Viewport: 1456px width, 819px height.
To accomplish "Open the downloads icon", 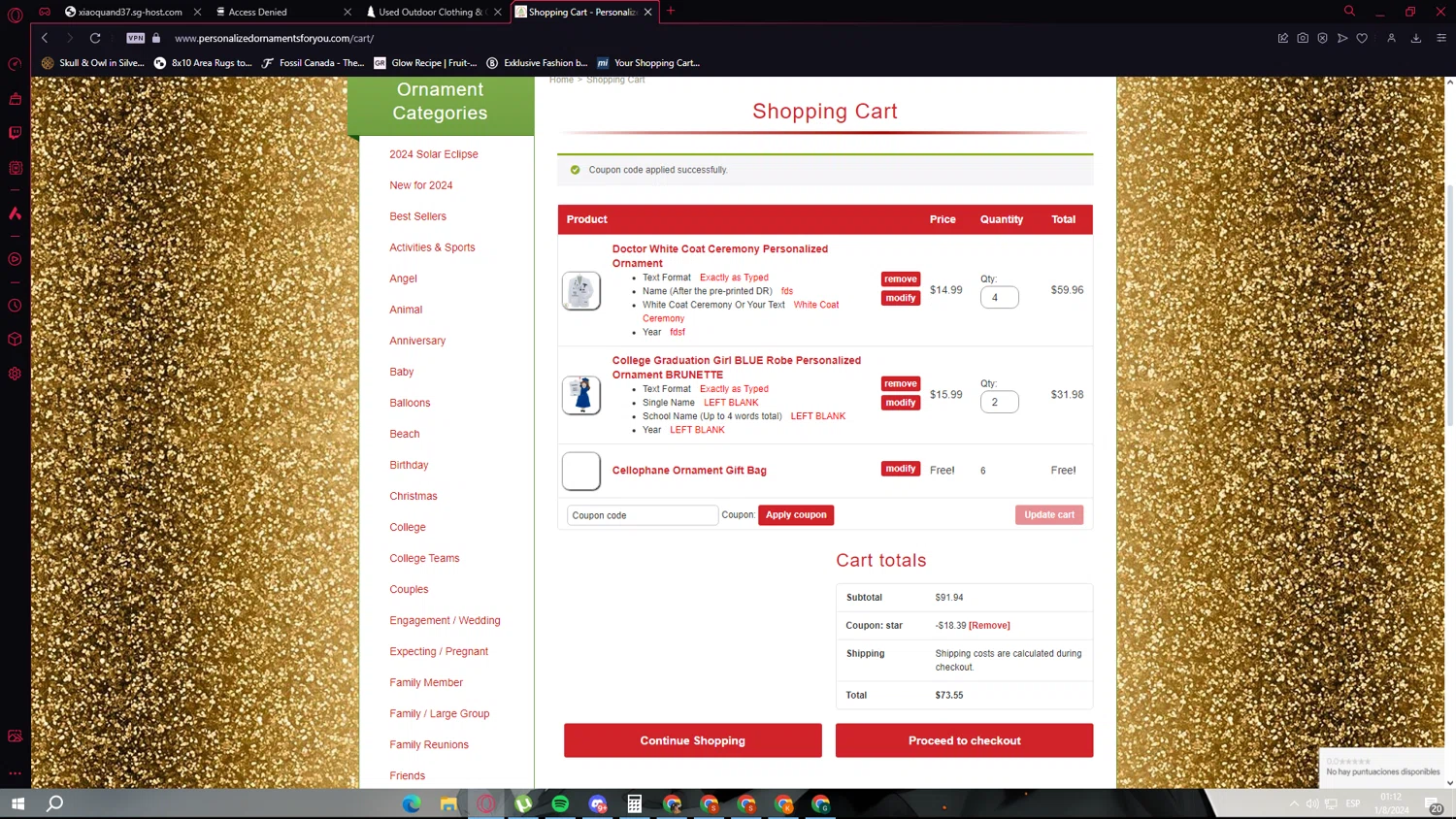I will (x=1416, y=38).
